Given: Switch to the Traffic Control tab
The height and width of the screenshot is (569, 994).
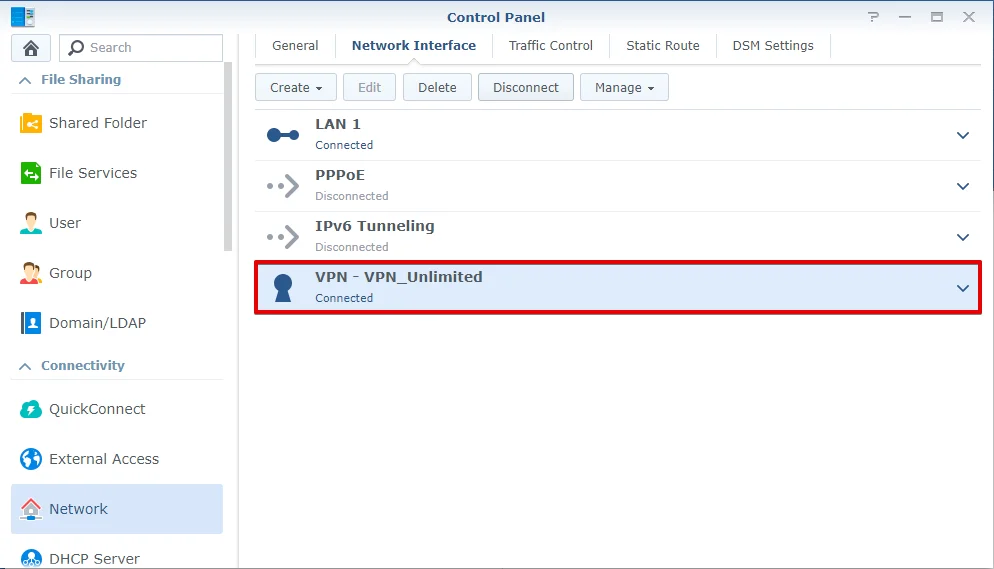Looking at the screenshot, I should 550,45.
